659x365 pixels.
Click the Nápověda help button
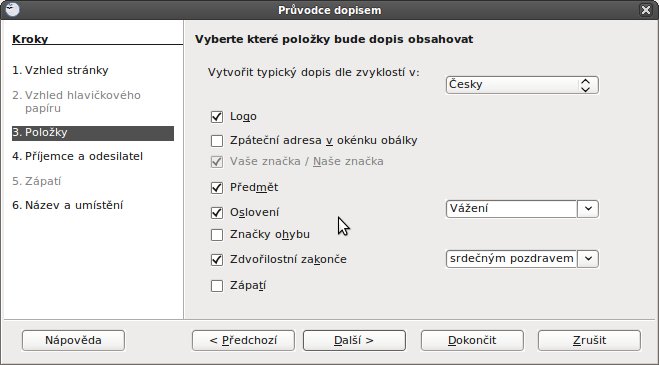point(73,340)
